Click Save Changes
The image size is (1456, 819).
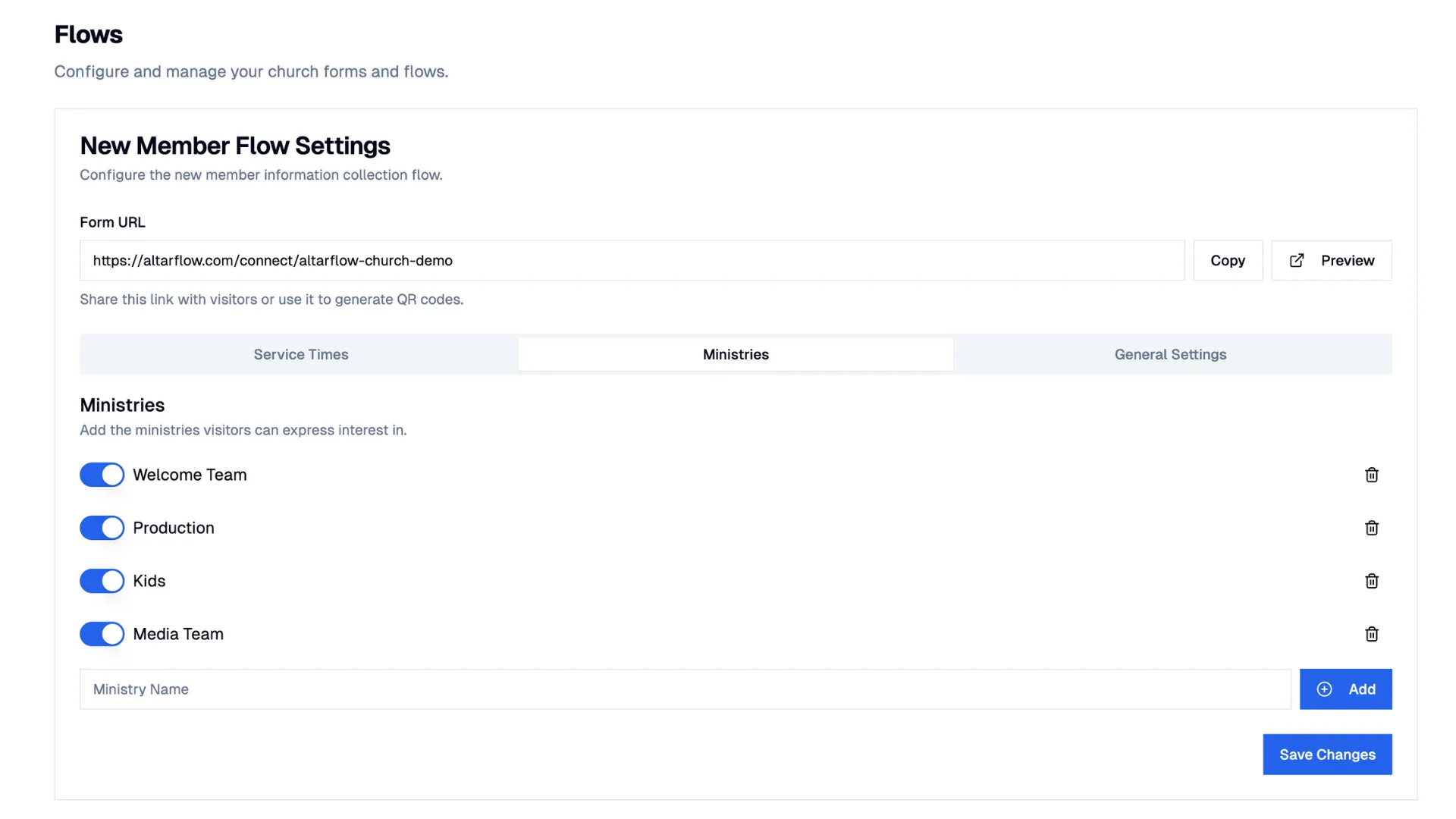1326,755
